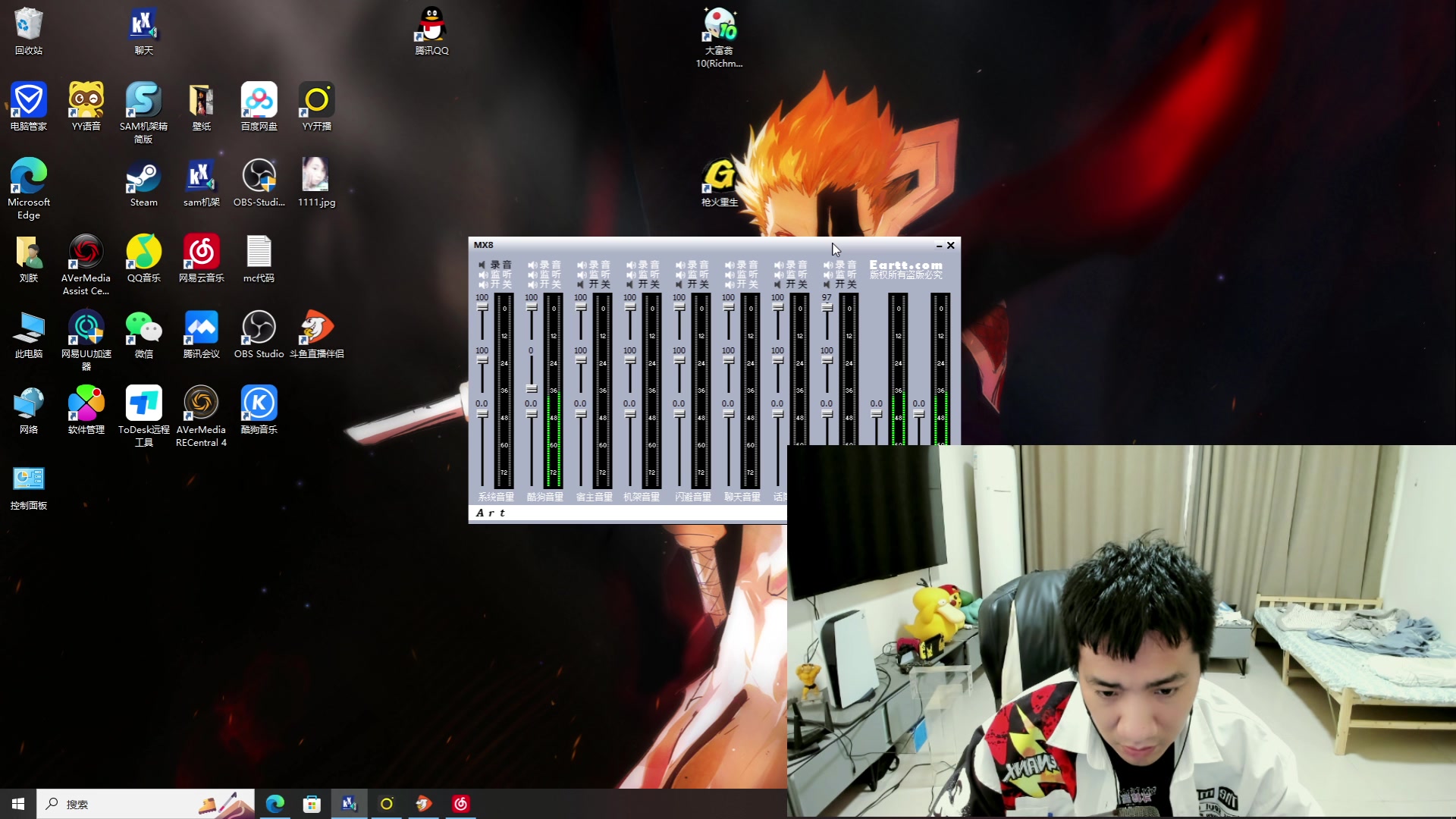Toggle 开关 for the 系统音量 channel

click(x=495, y=284)
